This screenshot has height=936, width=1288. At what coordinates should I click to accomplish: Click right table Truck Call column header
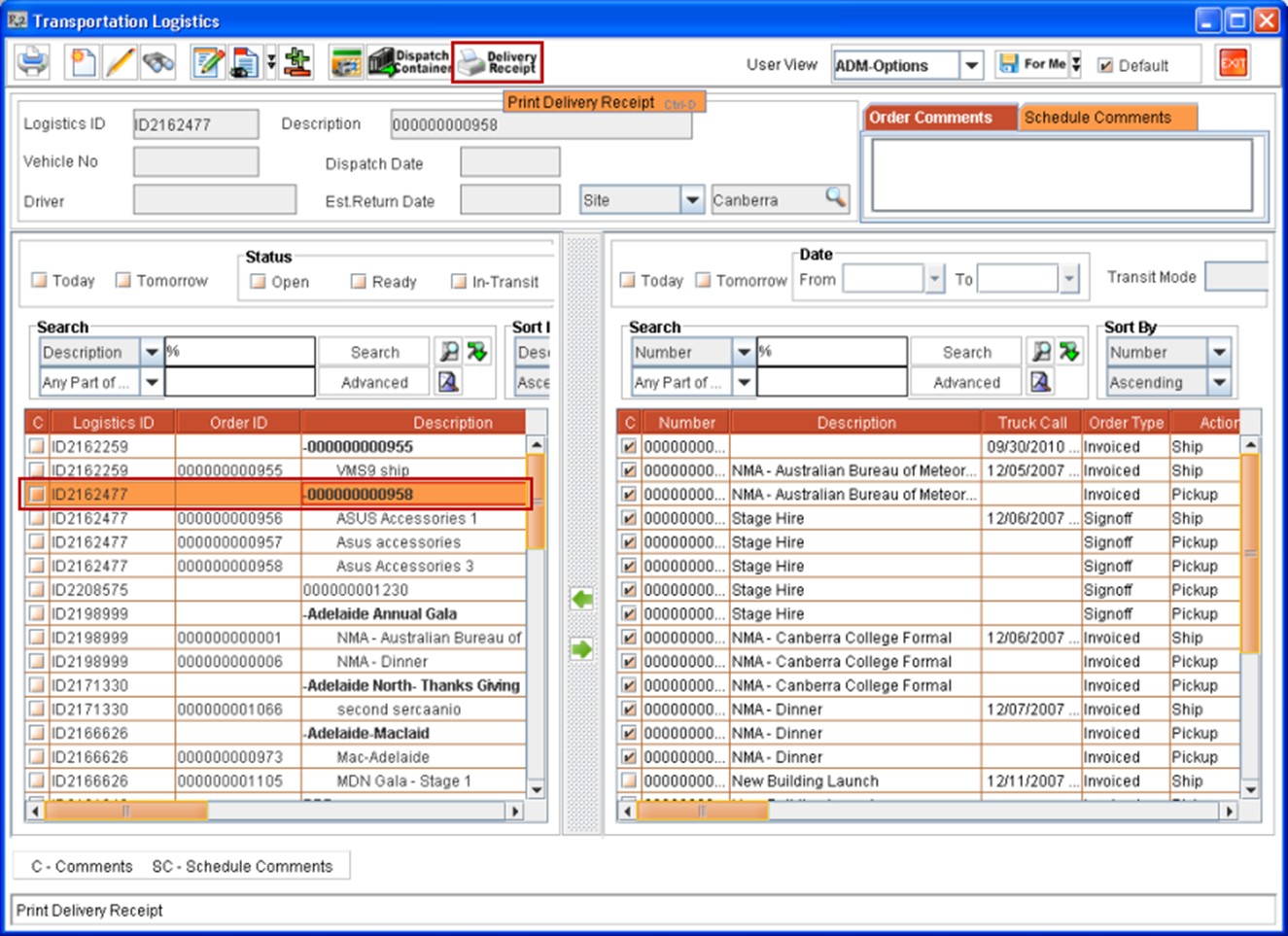[x=1031, y=423]
